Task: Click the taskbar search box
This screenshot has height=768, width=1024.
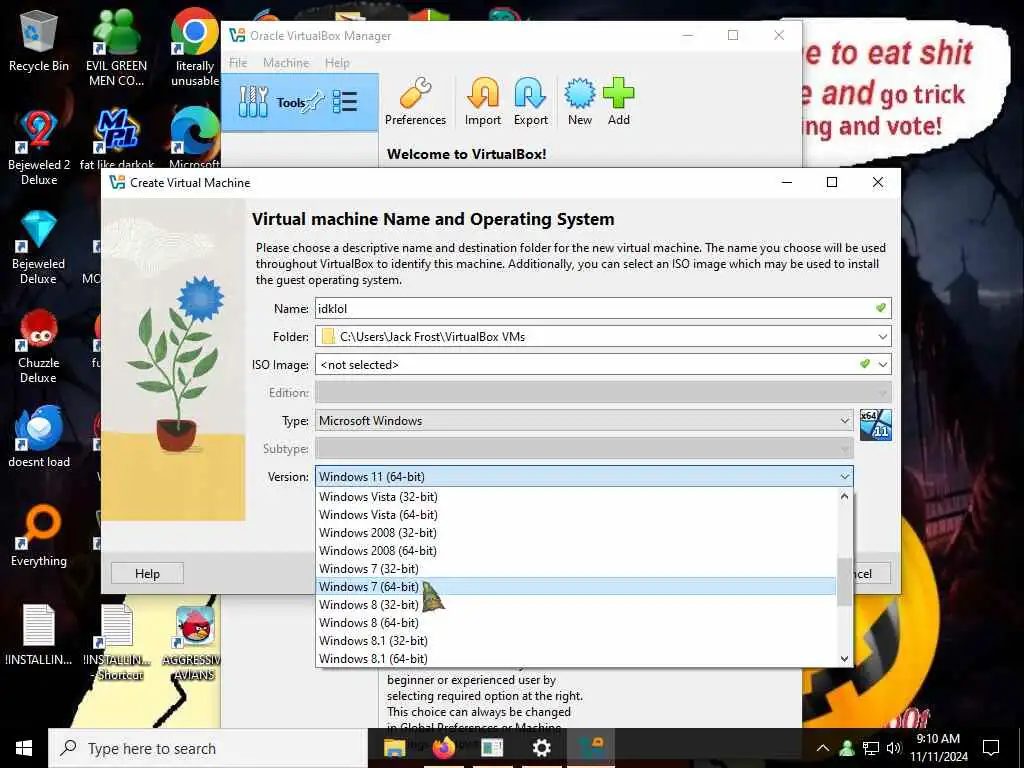Action: pos(208,748)
